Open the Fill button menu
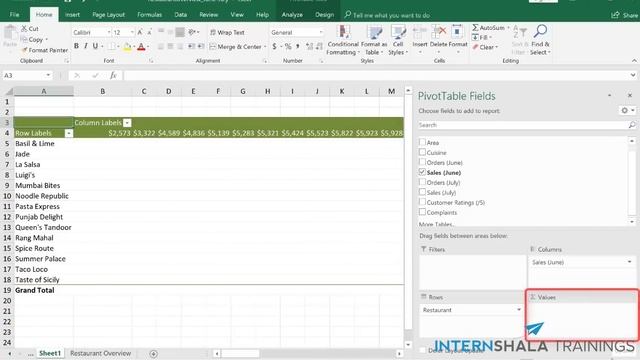This screenshot has height=360, width=640. point(482,37)
